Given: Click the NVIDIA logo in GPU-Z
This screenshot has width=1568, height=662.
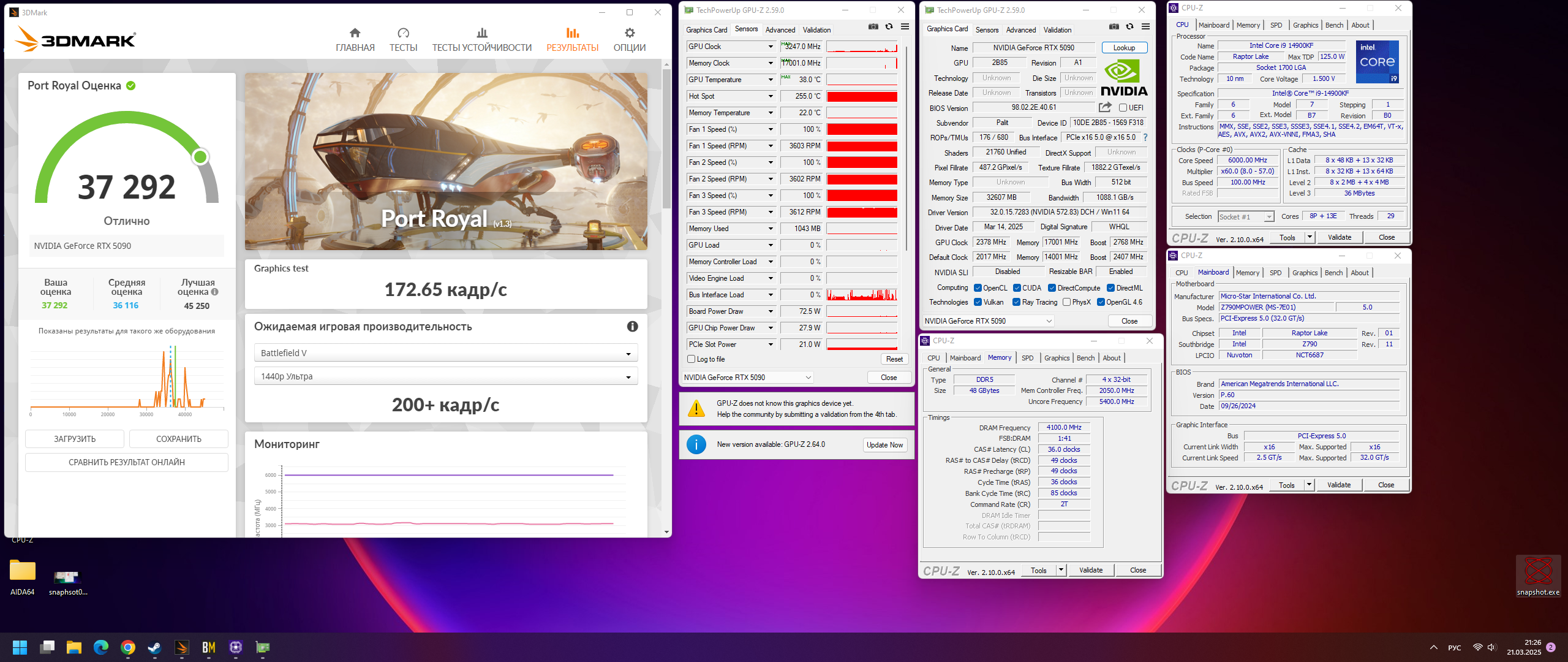Looking at the screenshot, I should 1124,78.
